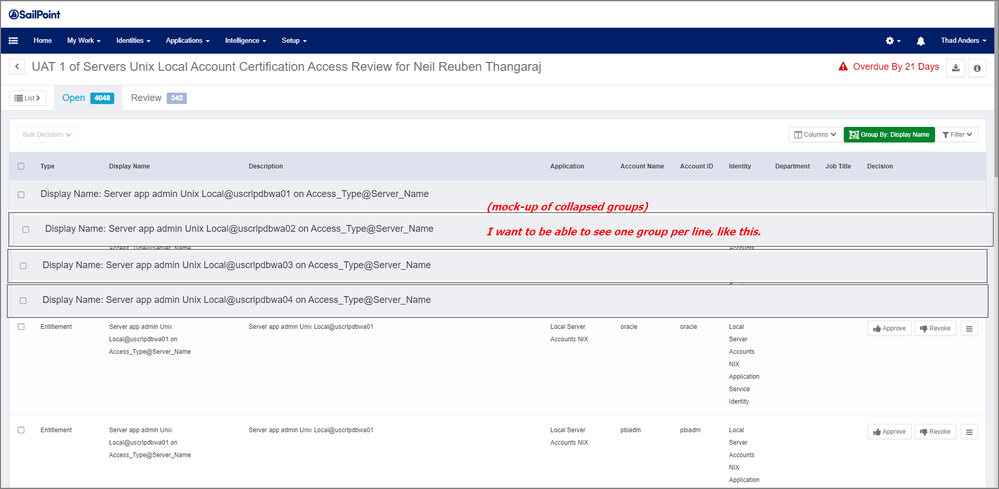Image resolution: width=999 pixels, height=489 pixels.
Task: Revoke the pbiadm account entitlement
Action: click(934, 432)
